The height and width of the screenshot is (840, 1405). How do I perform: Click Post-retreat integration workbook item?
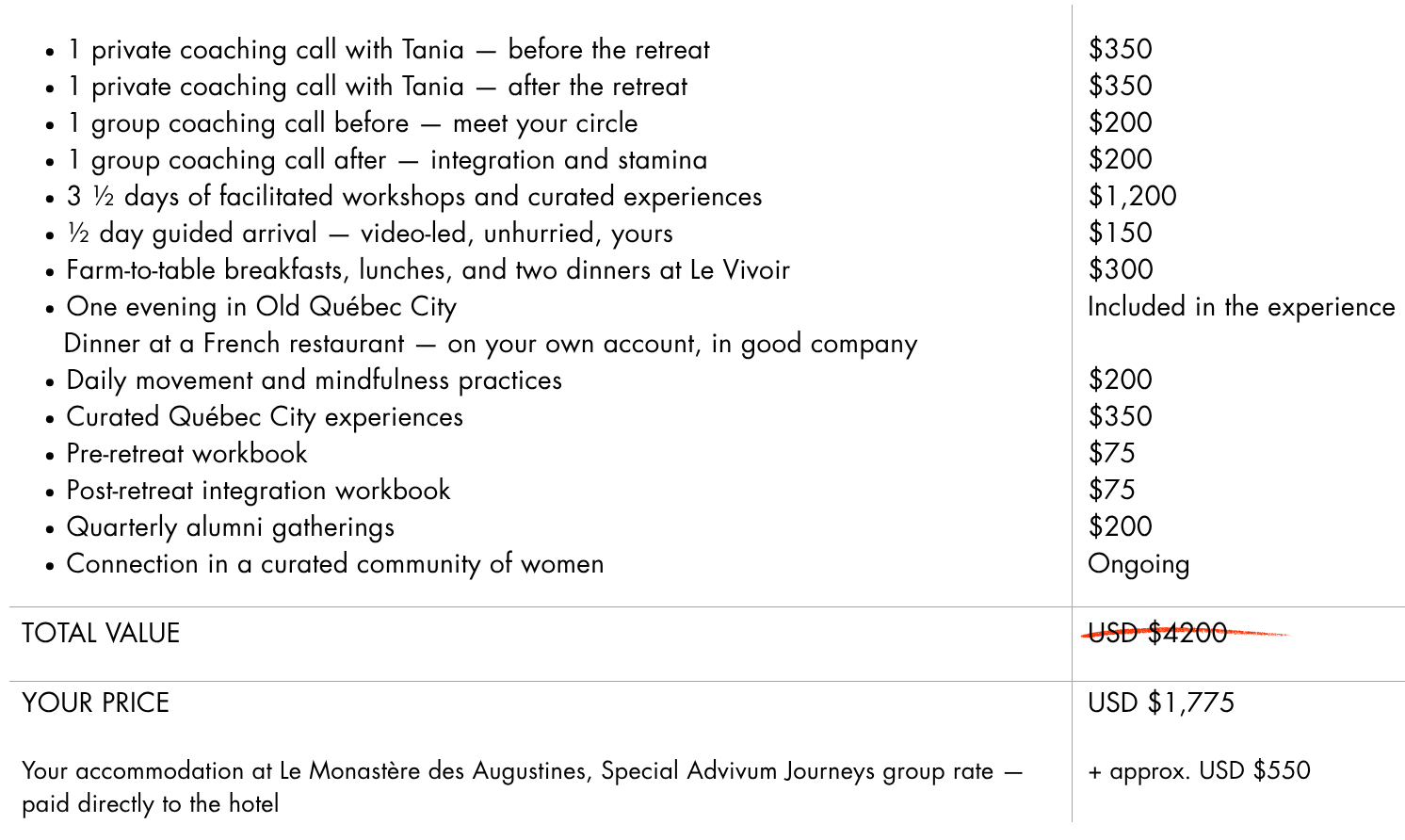pyautogui.click(x=258, y=491)
